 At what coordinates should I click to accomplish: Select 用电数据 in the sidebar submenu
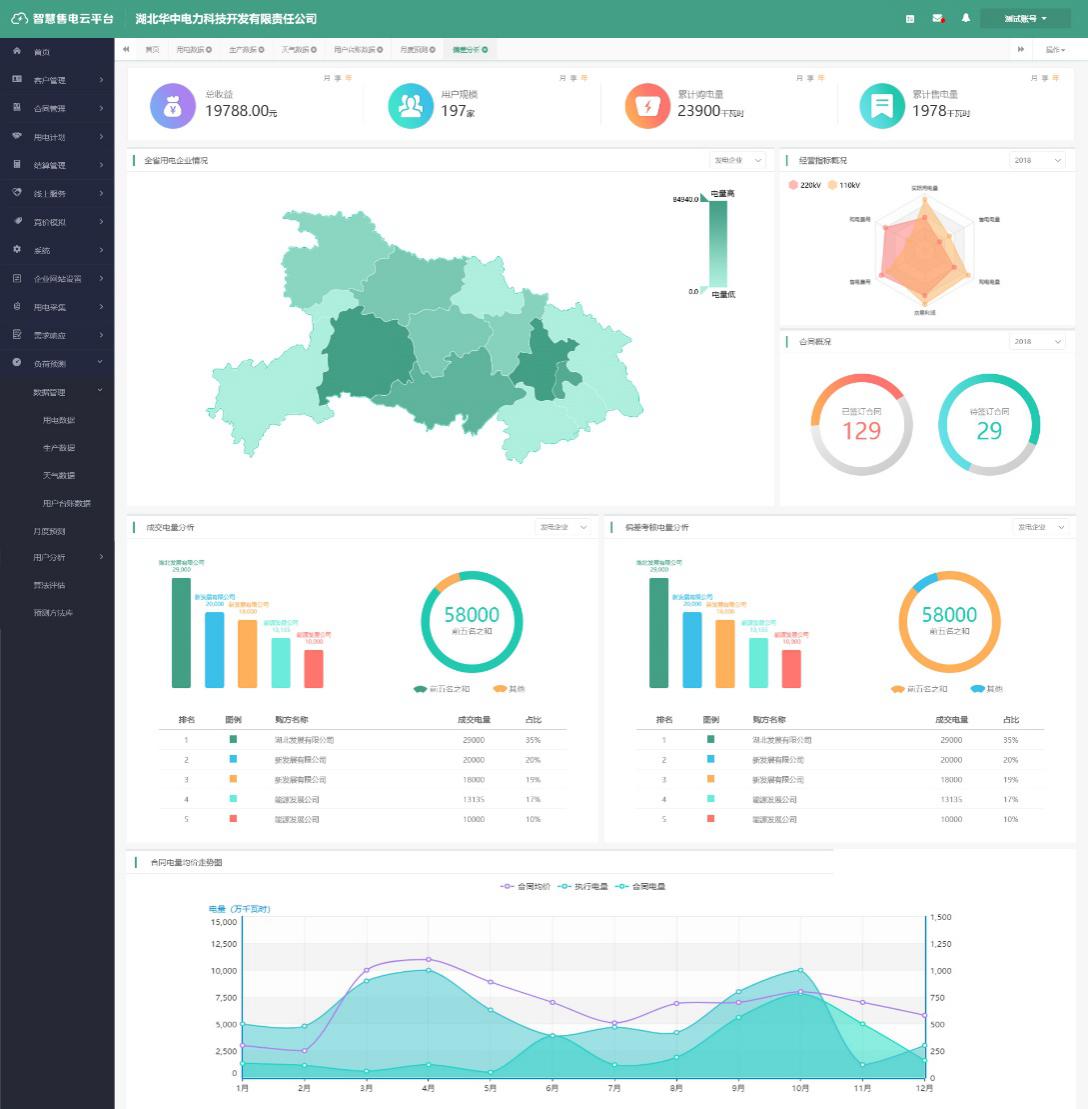tap(59, 420)
